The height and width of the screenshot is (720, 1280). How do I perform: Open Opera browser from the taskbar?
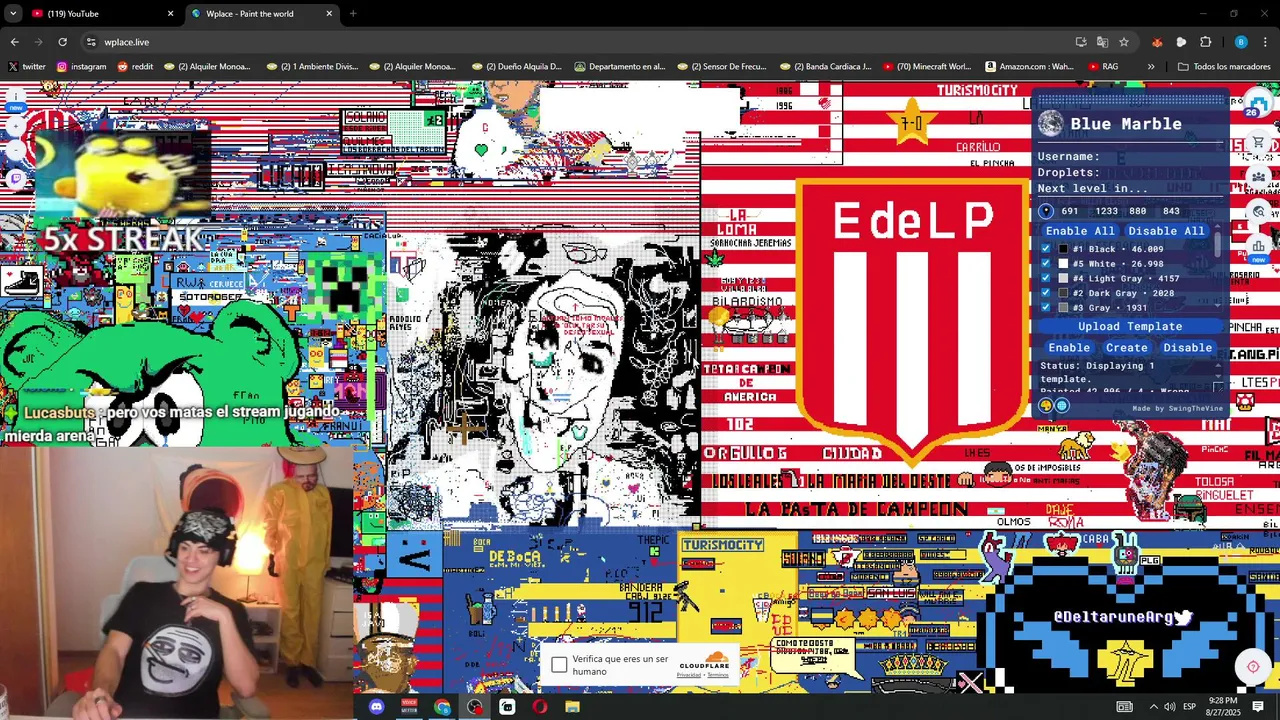tap(540, 707)
